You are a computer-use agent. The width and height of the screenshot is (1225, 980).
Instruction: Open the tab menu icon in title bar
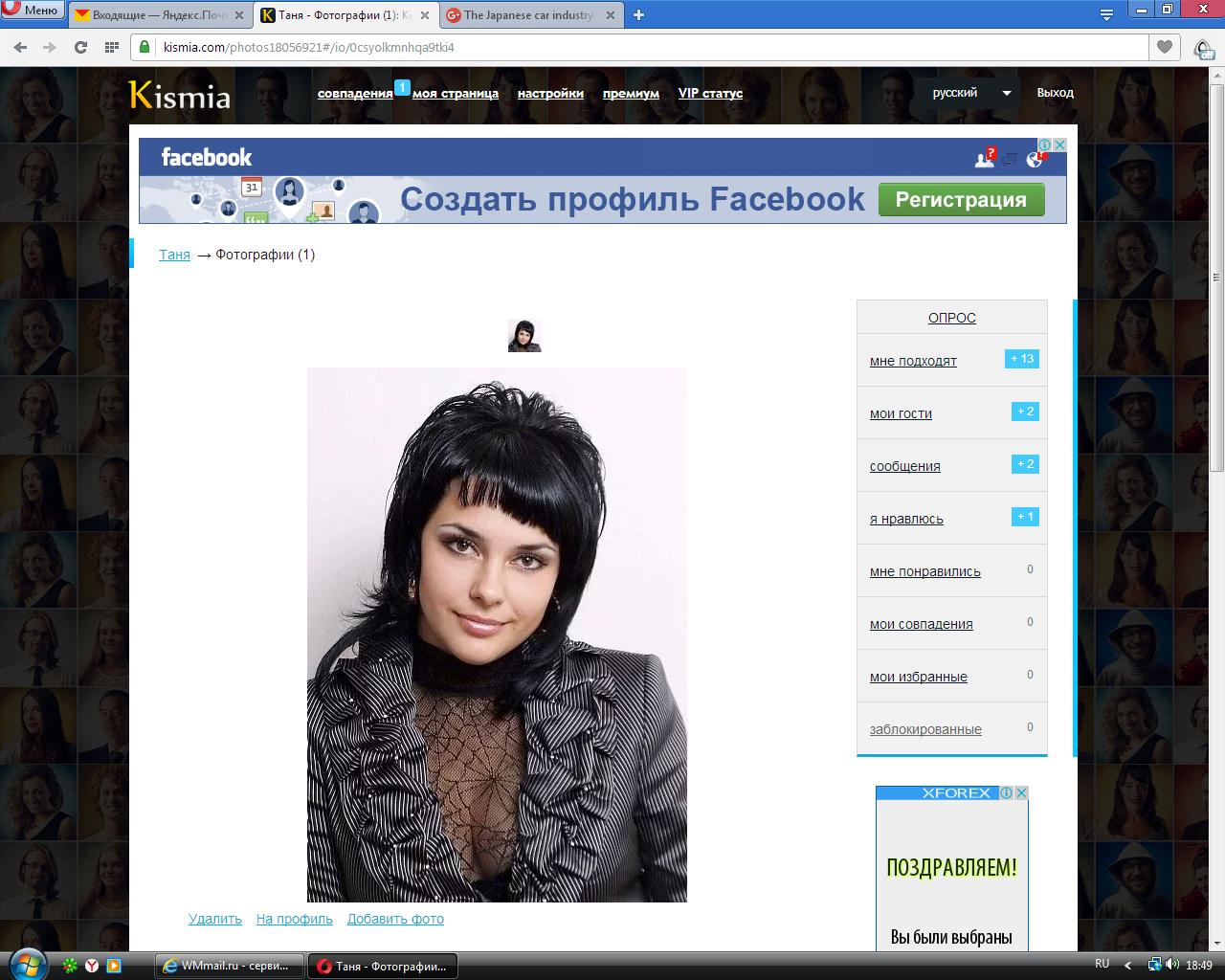pos(1106,14)
